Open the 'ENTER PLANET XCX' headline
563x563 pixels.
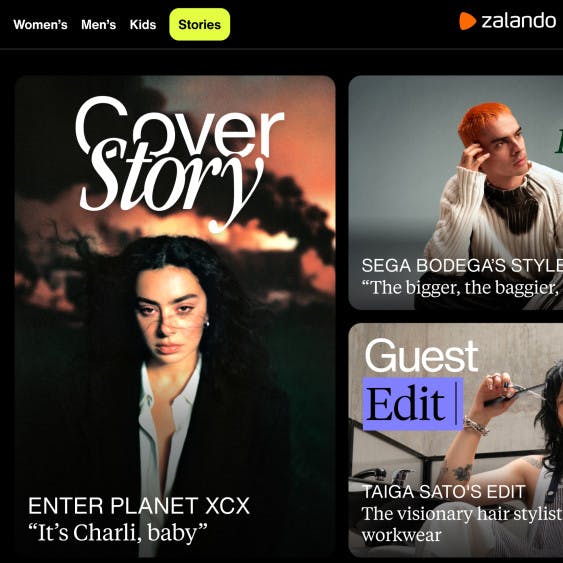(139, 506)
